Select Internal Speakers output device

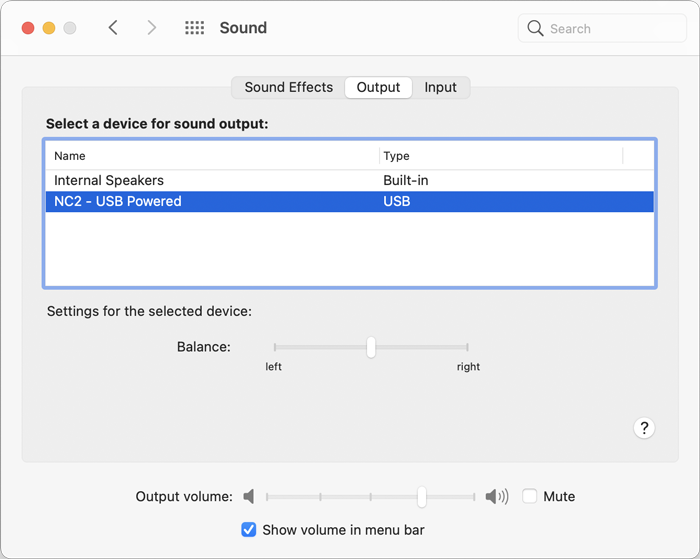coord(350,180)
